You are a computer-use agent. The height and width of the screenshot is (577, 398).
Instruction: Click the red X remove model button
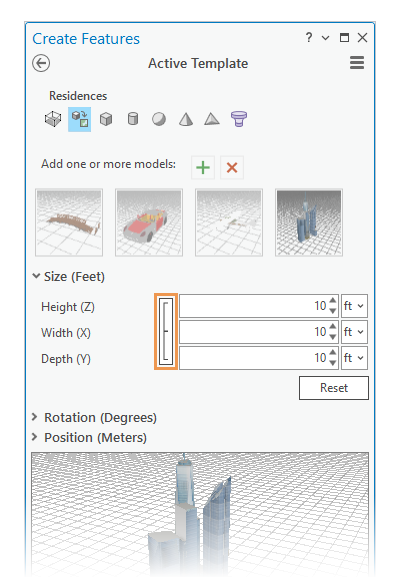tap(232, 168)
